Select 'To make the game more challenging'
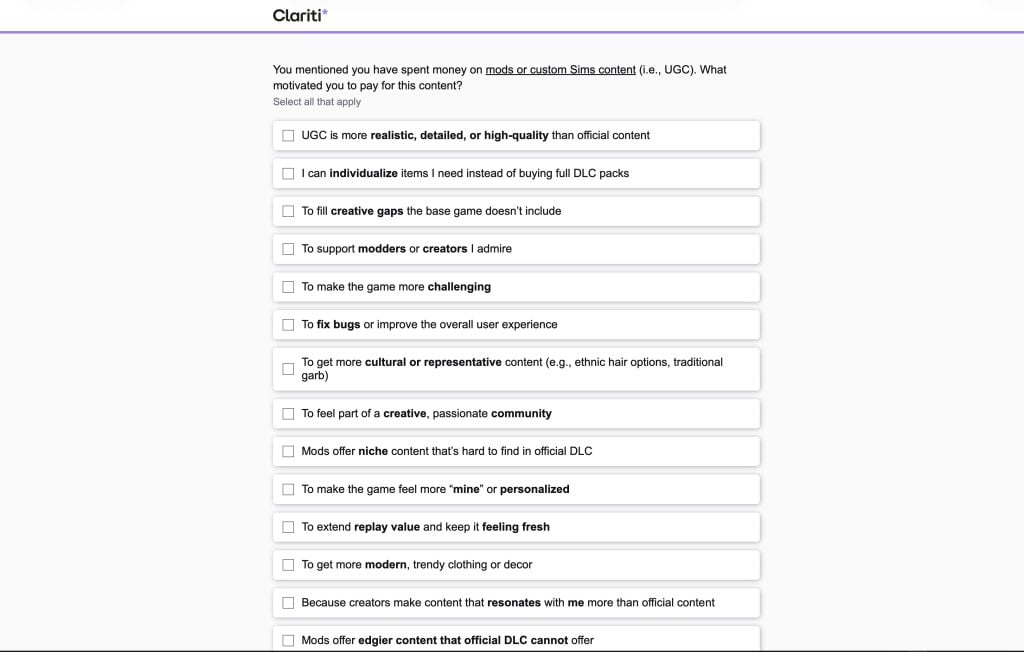Viewport: 1024px width, 652px height. tap(289, 287)
